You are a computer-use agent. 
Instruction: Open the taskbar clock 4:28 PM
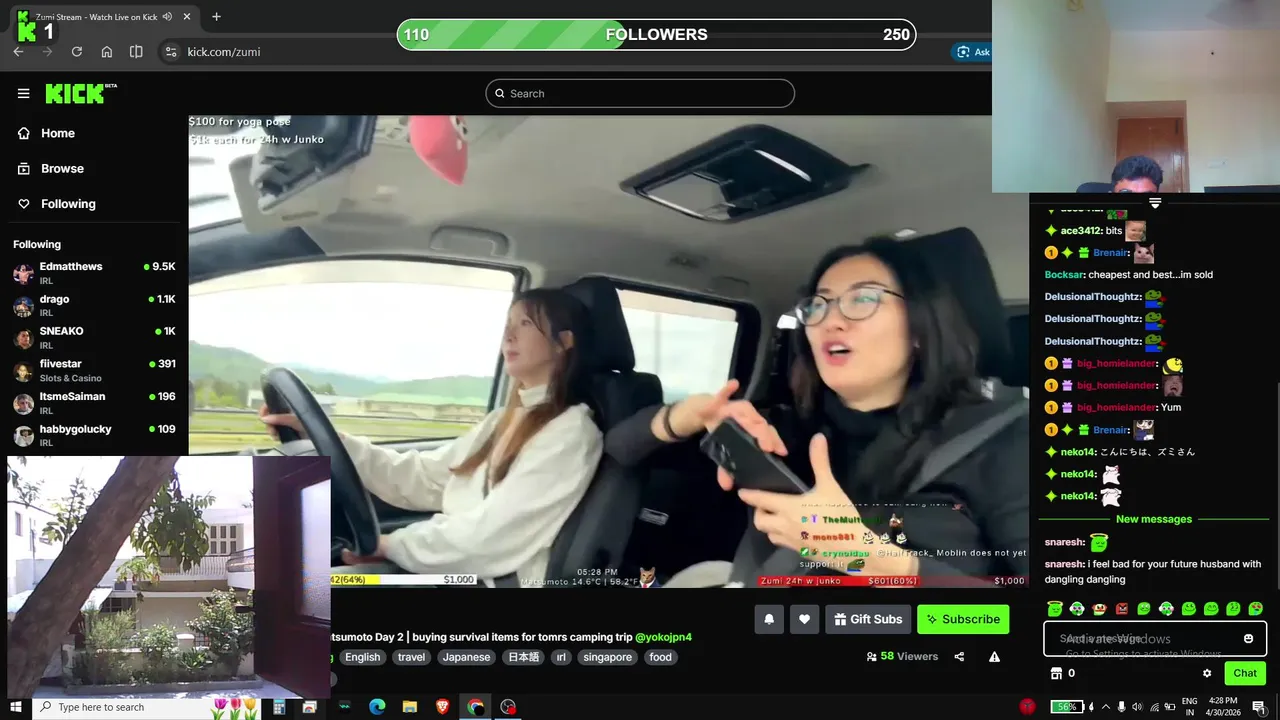tap(1223, 707)
